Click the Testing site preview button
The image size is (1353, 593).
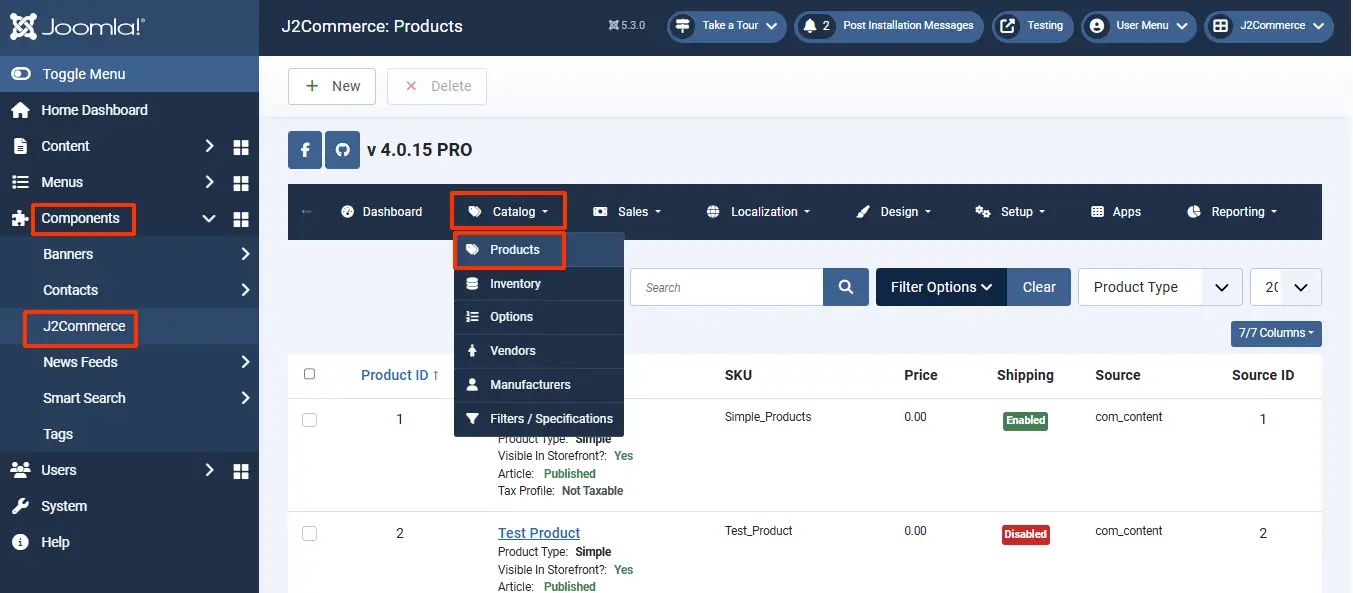[x=1033, y=26]
